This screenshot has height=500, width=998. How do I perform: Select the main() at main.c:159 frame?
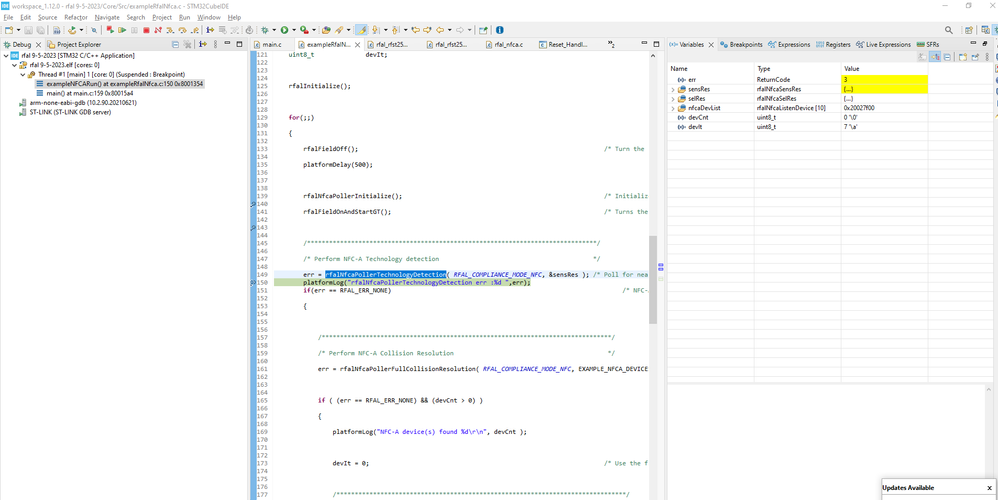(x=85, y=94)
